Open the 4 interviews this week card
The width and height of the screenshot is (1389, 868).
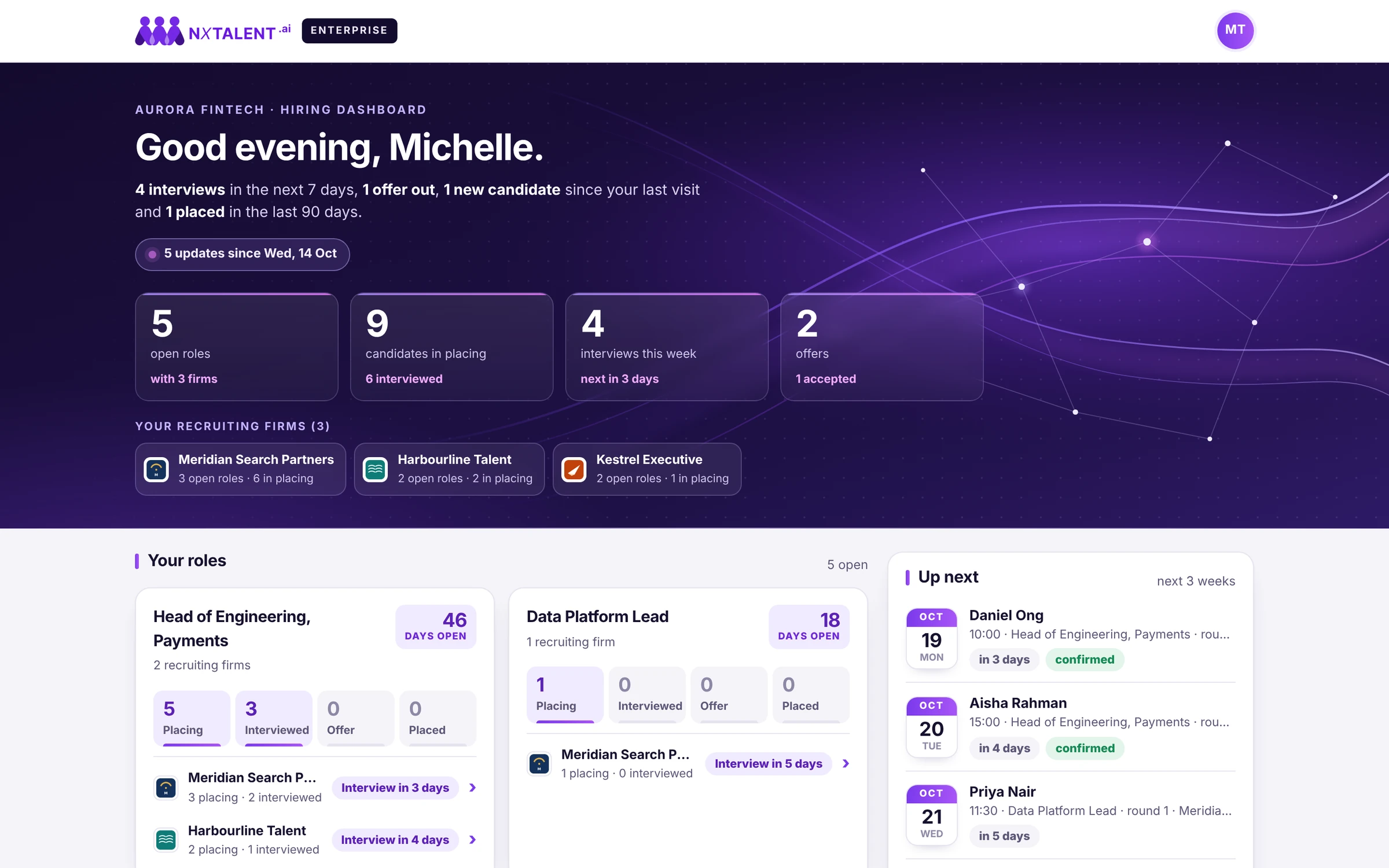(x=667, y=347)
